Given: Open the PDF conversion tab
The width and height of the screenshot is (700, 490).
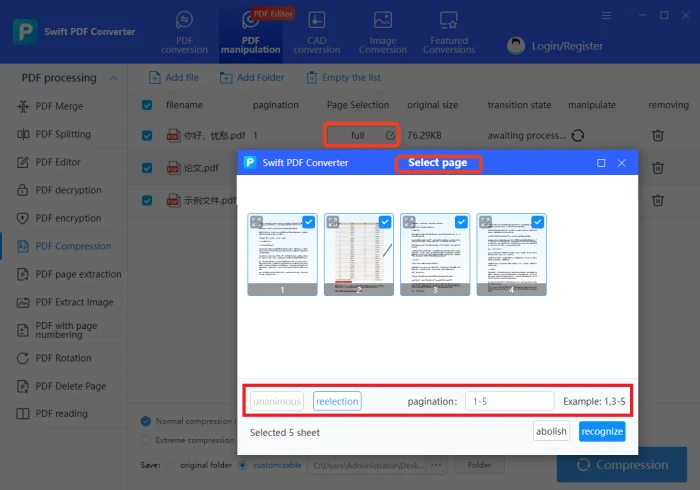Looking at the screenshot, I should 184,33.
